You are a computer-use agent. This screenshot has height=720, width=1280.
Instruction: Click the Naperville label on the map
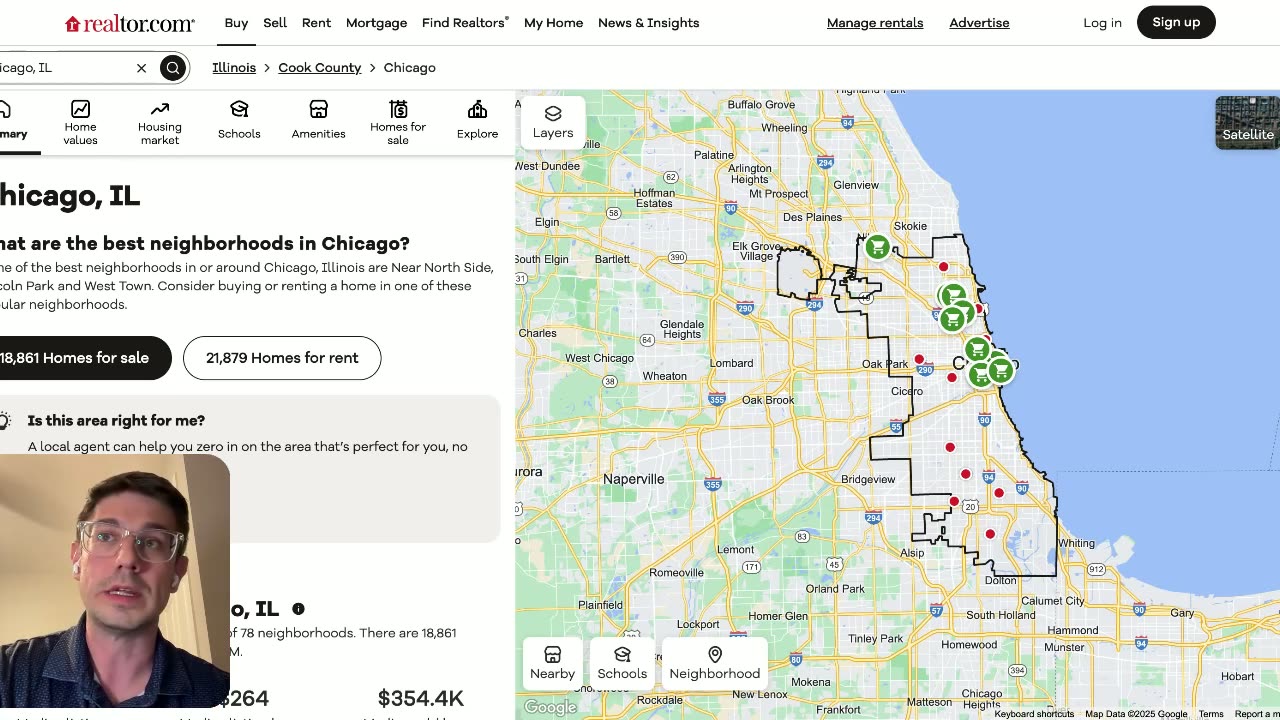tap(633, 479)
